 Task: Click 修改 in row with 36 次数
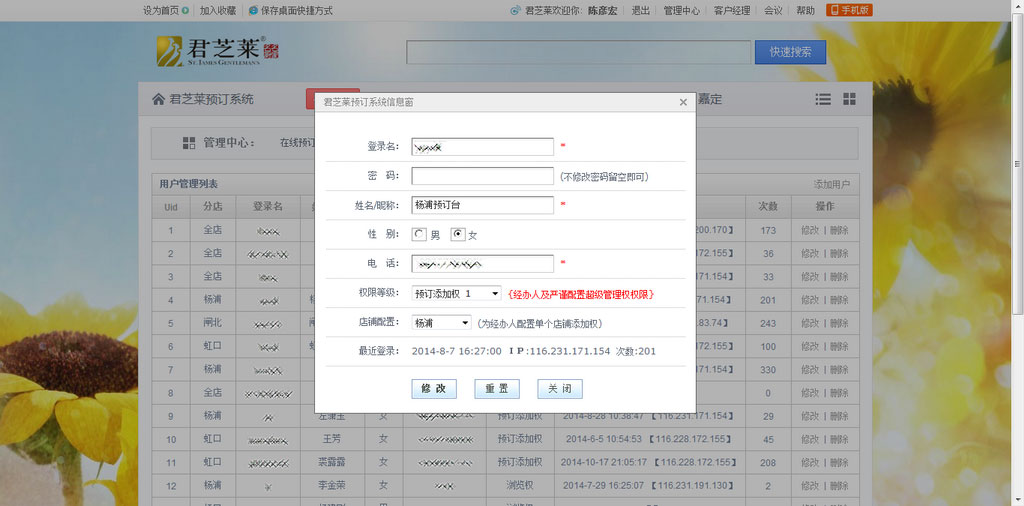coord(810,253)
